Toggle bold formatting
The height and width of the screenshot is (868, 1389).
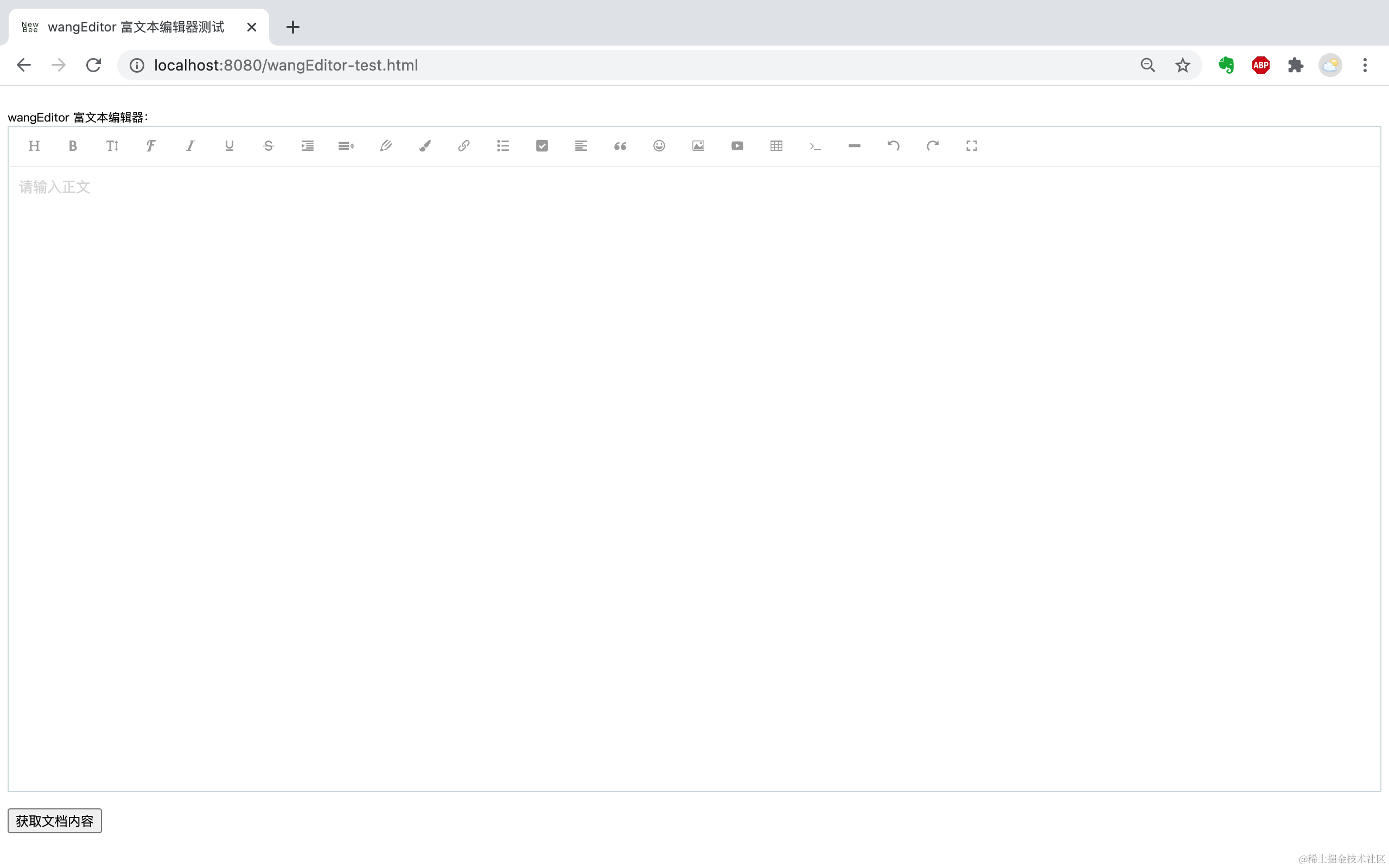[73, 145]
